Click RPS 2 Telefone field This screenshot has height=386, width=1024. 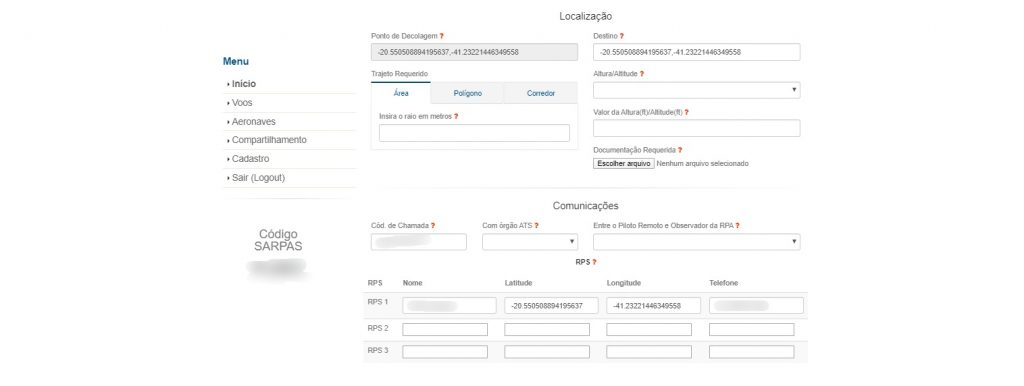pyautogui.click(x=752, y=330)
